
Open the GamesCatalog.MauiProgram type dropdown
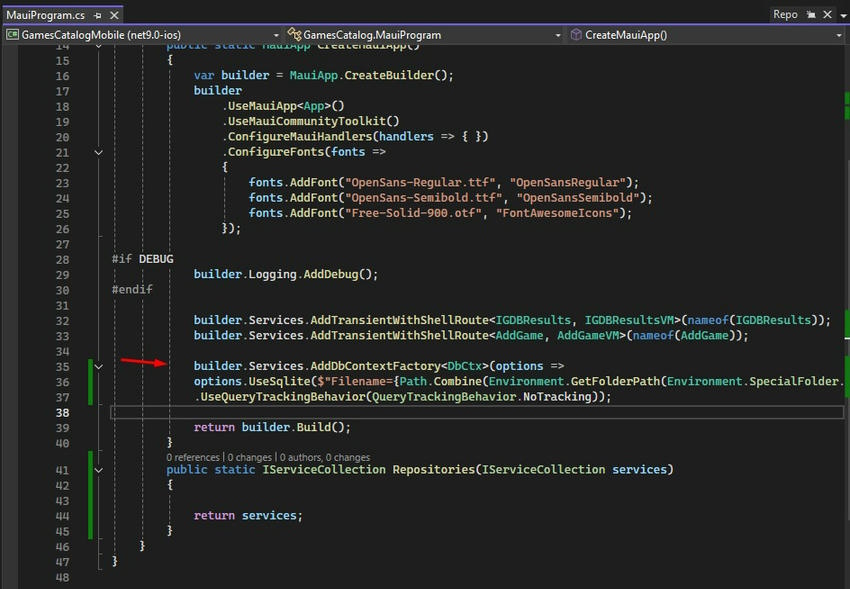[559, 34]
